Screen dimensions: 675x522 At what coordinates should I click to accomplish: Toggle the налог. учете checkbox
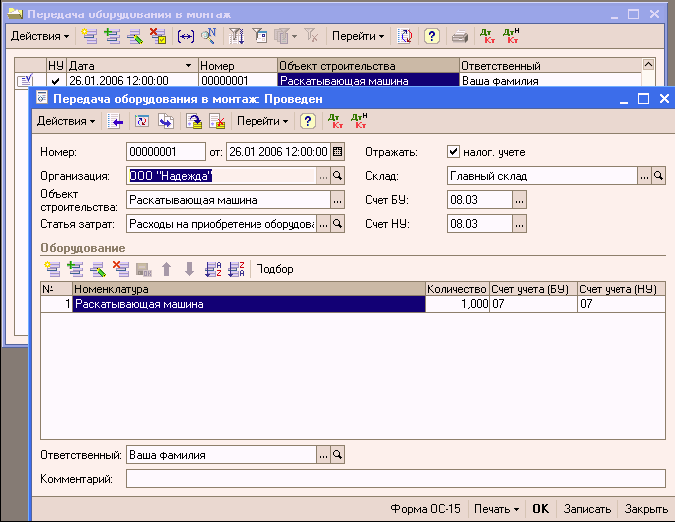[x=453, y=152]
